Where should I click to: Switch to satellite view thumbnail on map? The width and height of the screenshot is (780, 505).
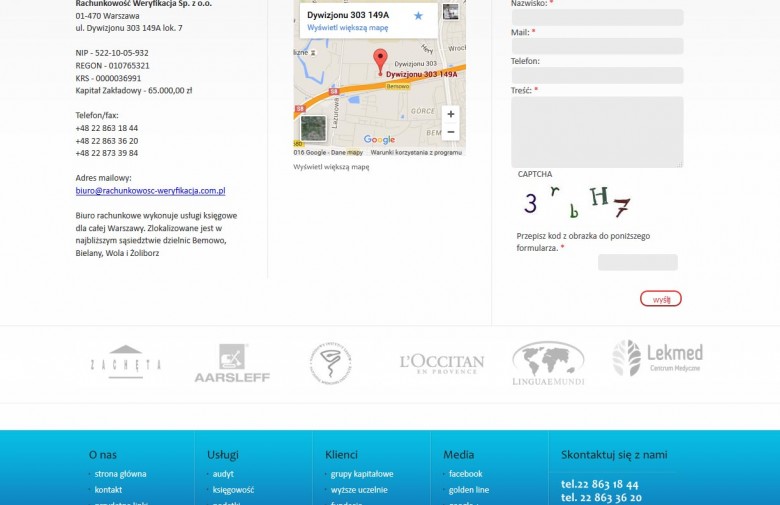(313, 128)
